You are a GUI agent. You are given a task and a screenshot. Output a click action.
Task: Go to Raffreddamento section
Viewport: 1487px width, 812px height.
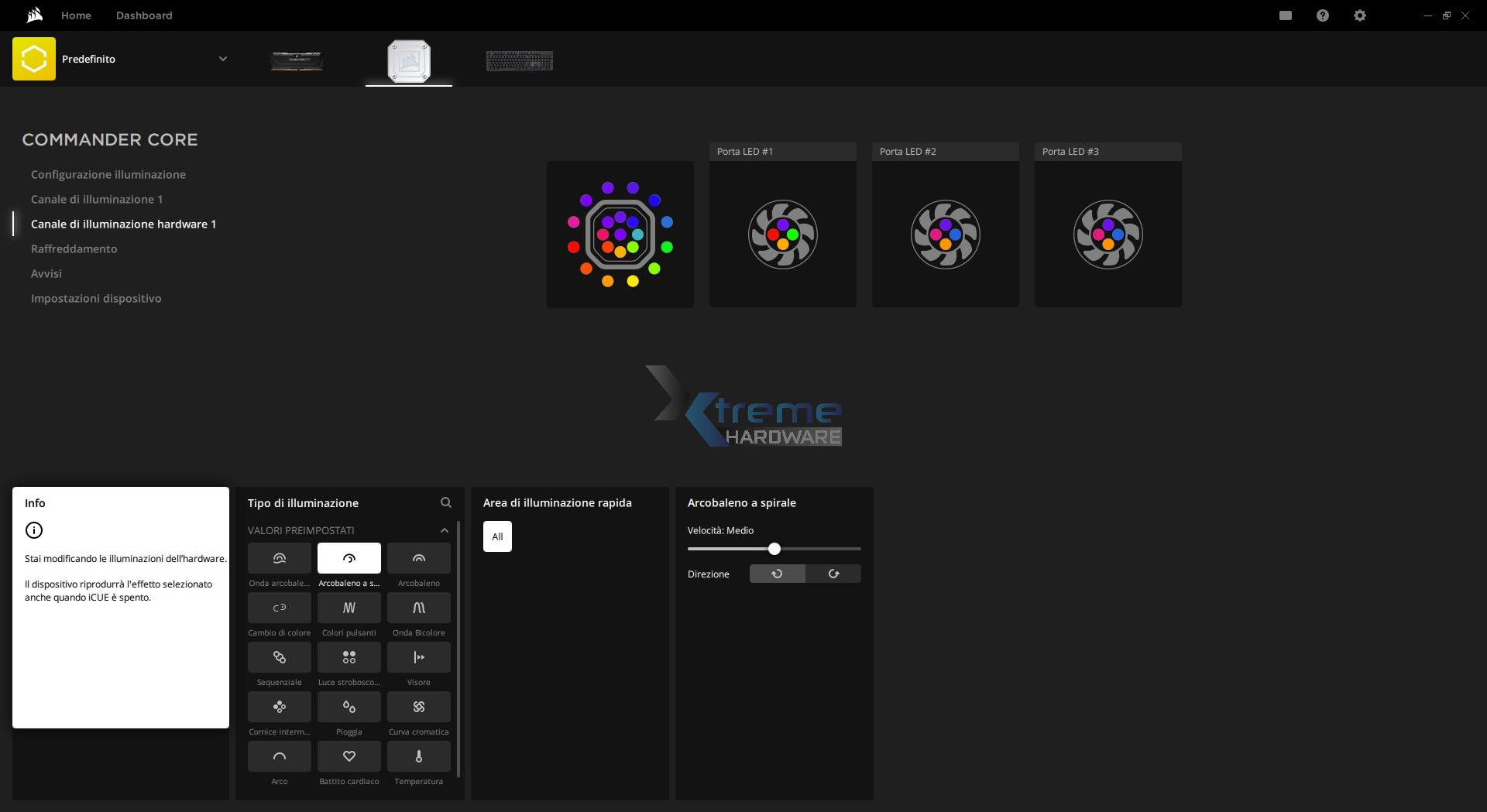(74, 248)
